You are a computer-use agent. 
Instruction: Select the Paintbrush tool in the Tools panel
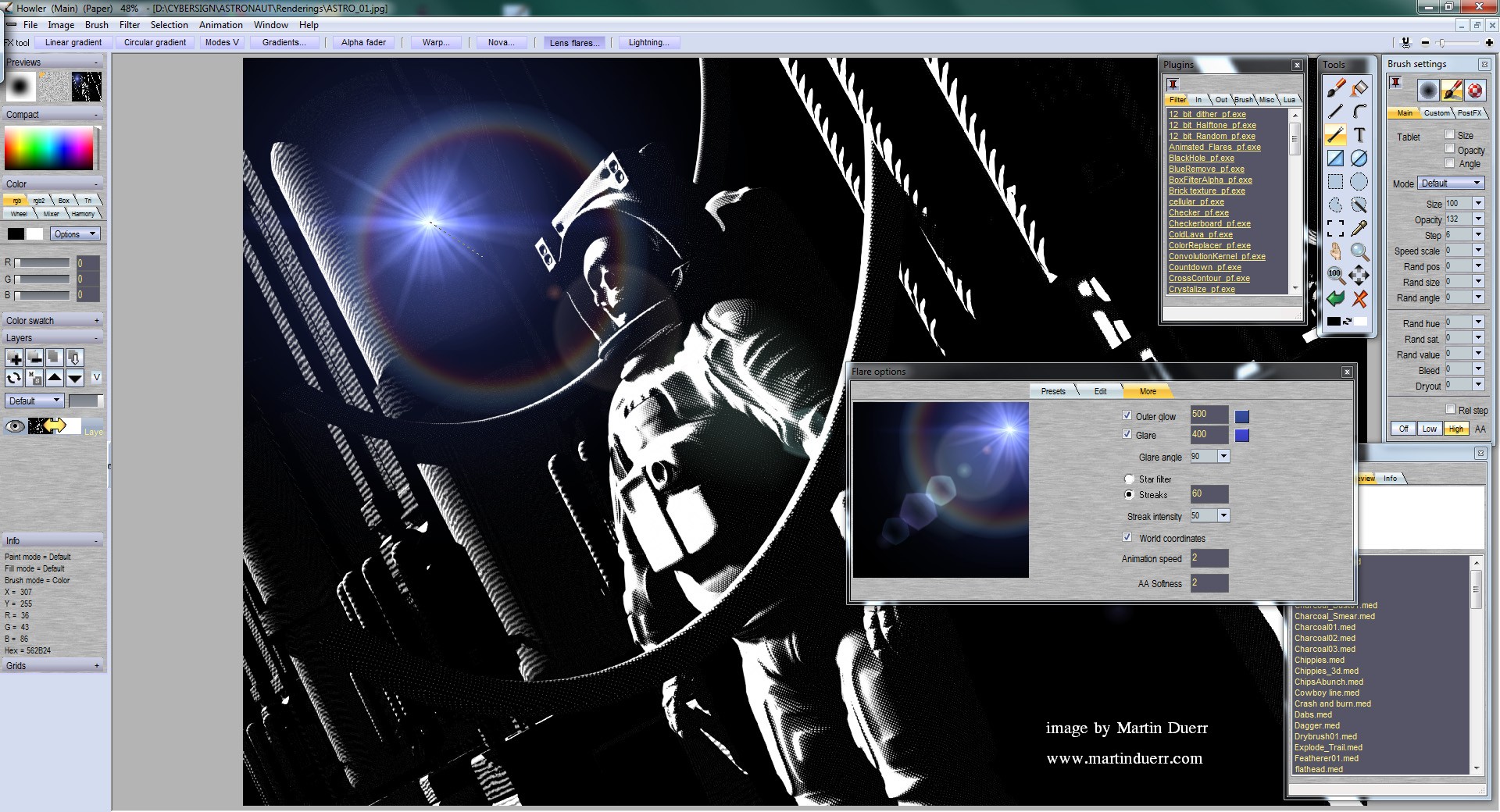(x=1336, y=90)
